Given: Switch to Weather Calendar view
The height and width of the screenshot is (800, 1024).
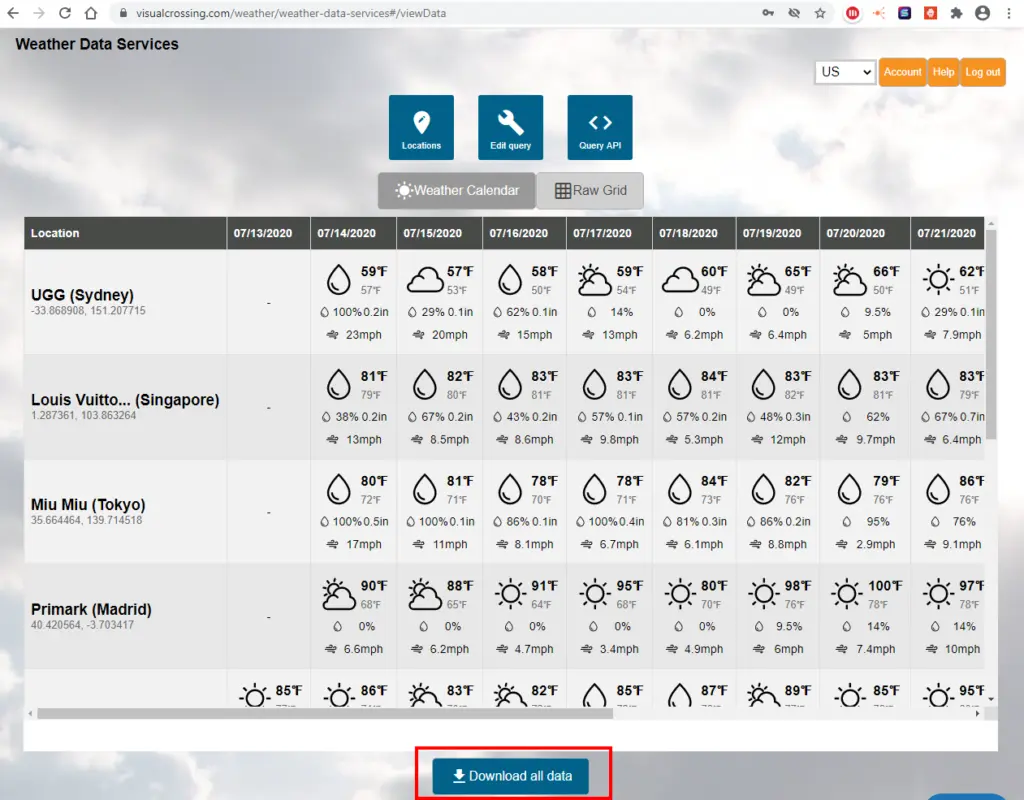Looking at the screenshot, I should point(457,190).
